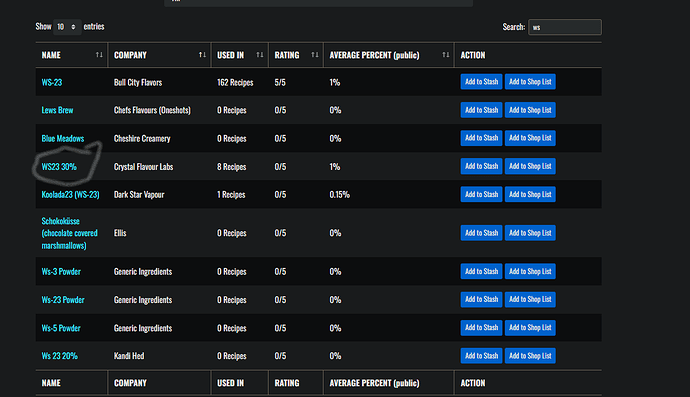Focus the Search input field
690x397 pixels.
coord(565,27)
